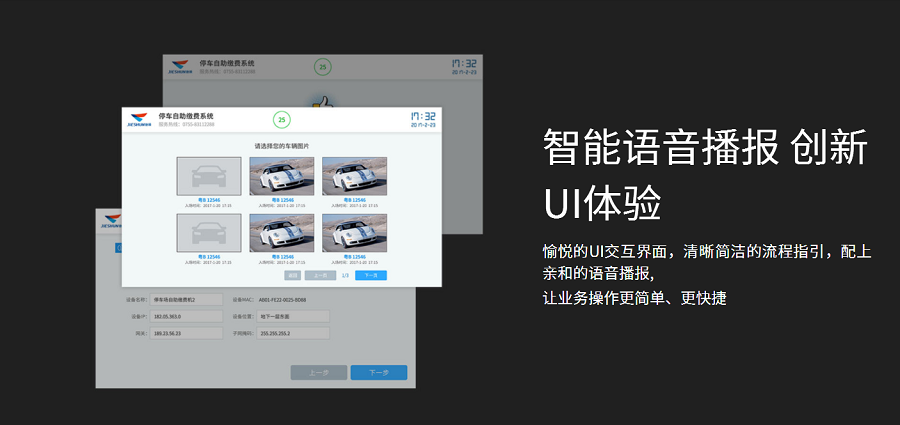Choose the rightmost white car photo in top row
900x425 pixels.
354,176
